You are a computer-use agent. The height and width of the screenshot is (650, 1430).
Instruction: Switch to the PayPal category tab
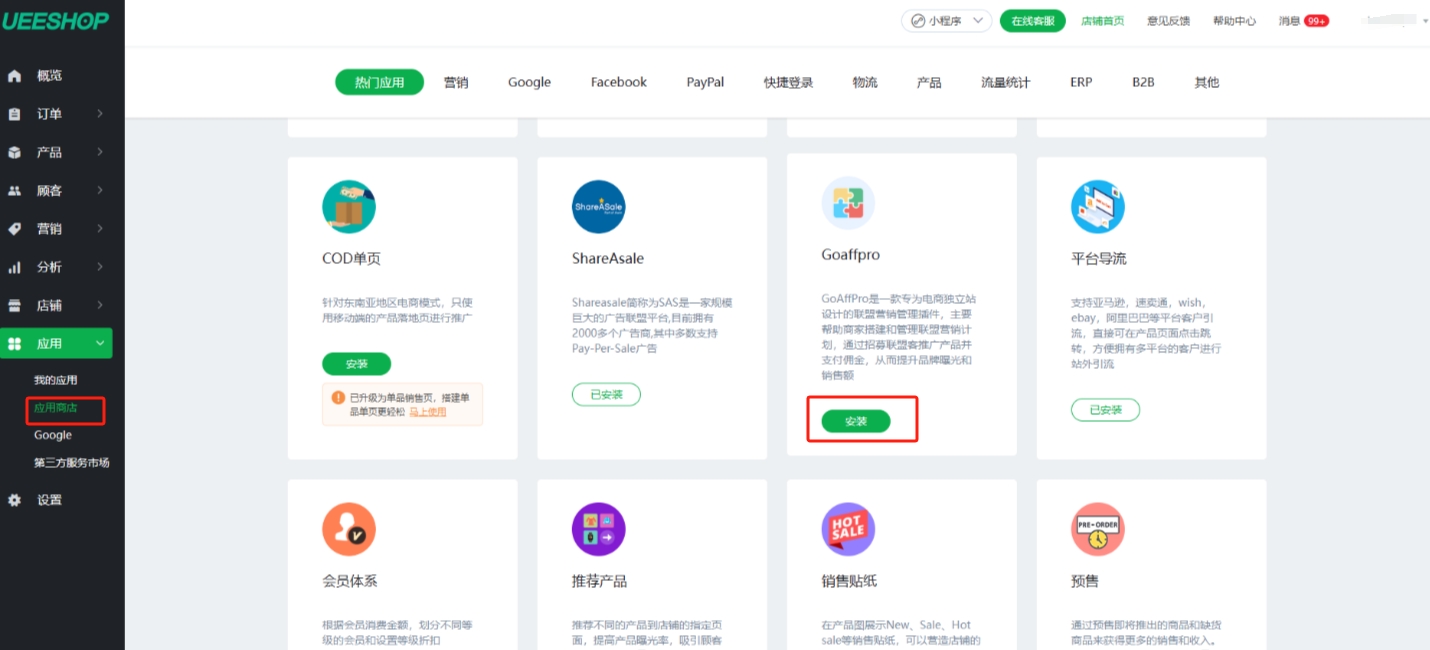click(705, 82)
